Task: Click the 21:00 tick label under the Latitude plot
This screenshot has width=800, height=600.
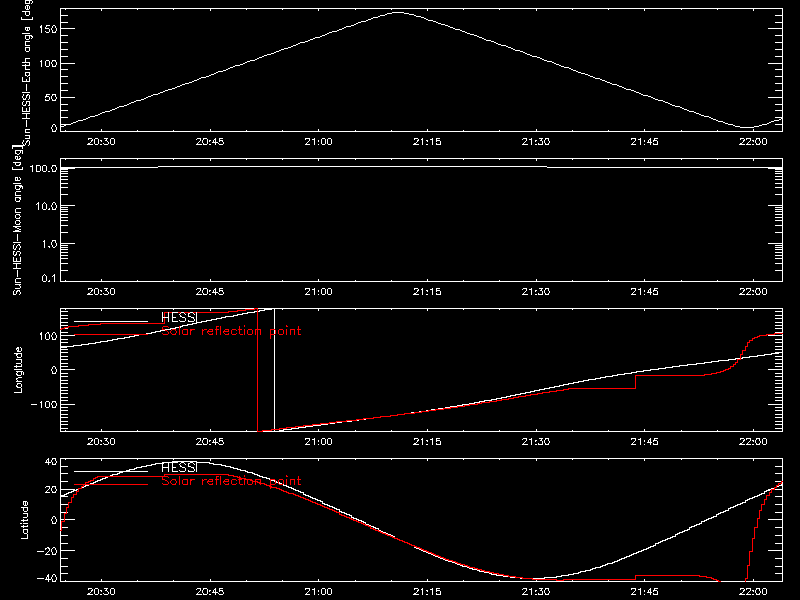Action: 318,592
